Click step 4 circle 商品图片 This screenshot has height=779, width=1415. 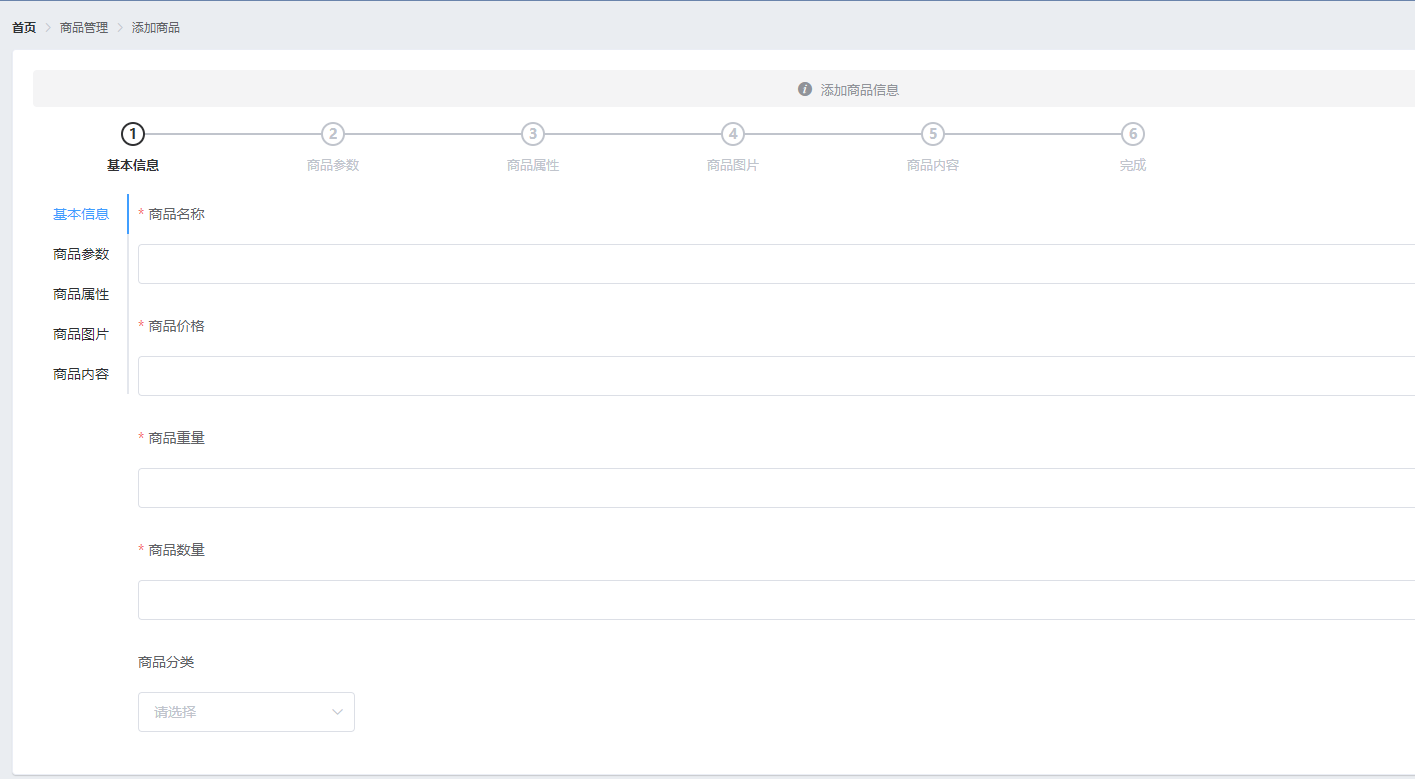[x=733, y=134]
